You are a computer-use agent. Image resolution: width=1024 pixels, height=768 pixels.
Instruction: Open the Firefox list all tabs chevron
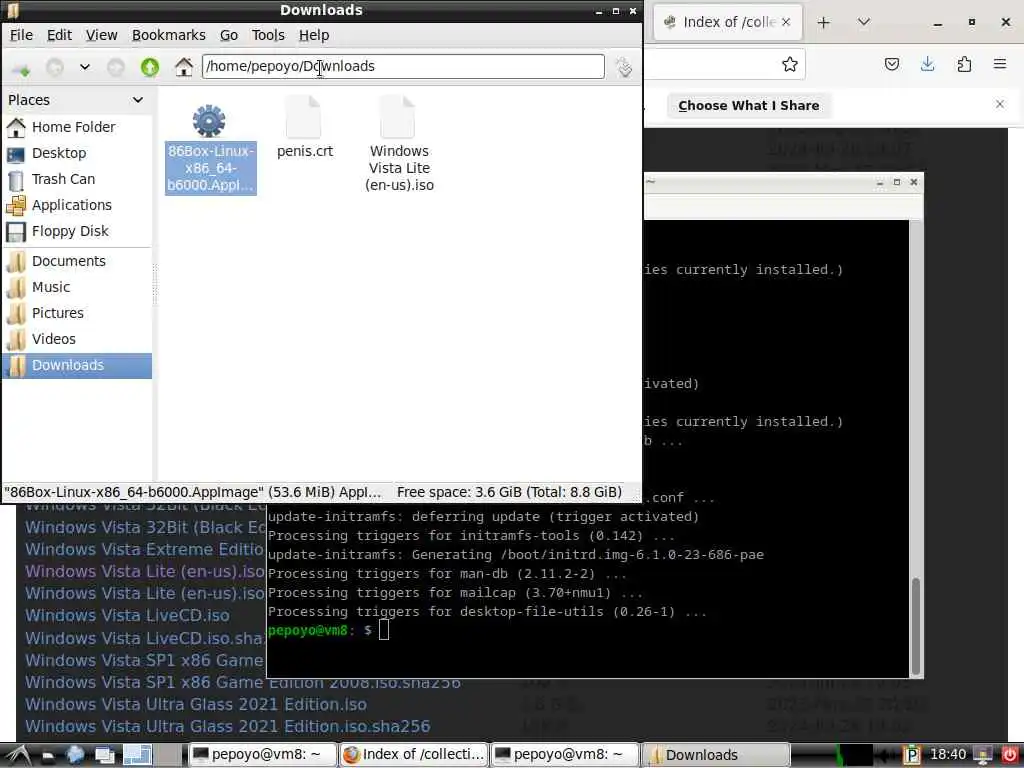pyautogui.click(x=863, y=22)
